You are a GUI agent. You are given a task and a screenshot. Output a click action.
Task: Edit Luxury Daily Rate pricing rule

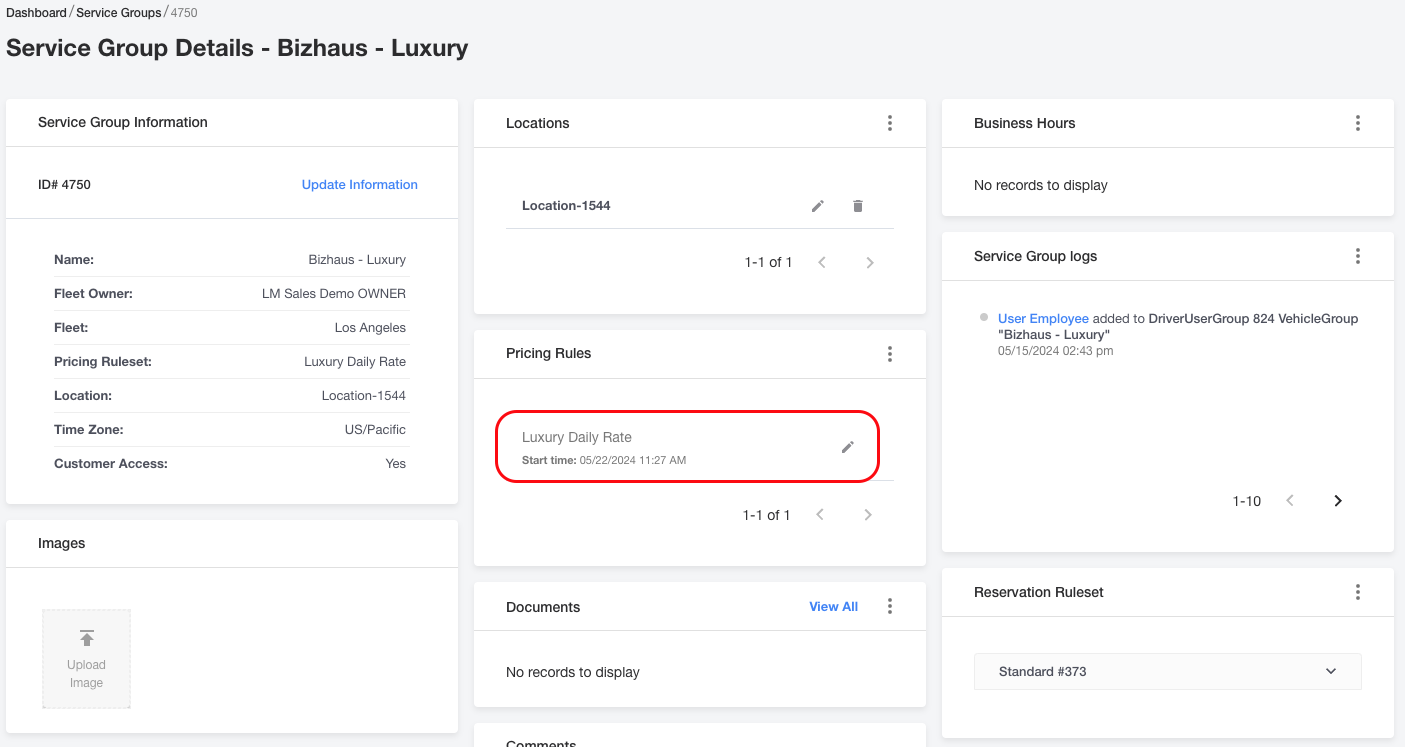[x=848, y=447]
